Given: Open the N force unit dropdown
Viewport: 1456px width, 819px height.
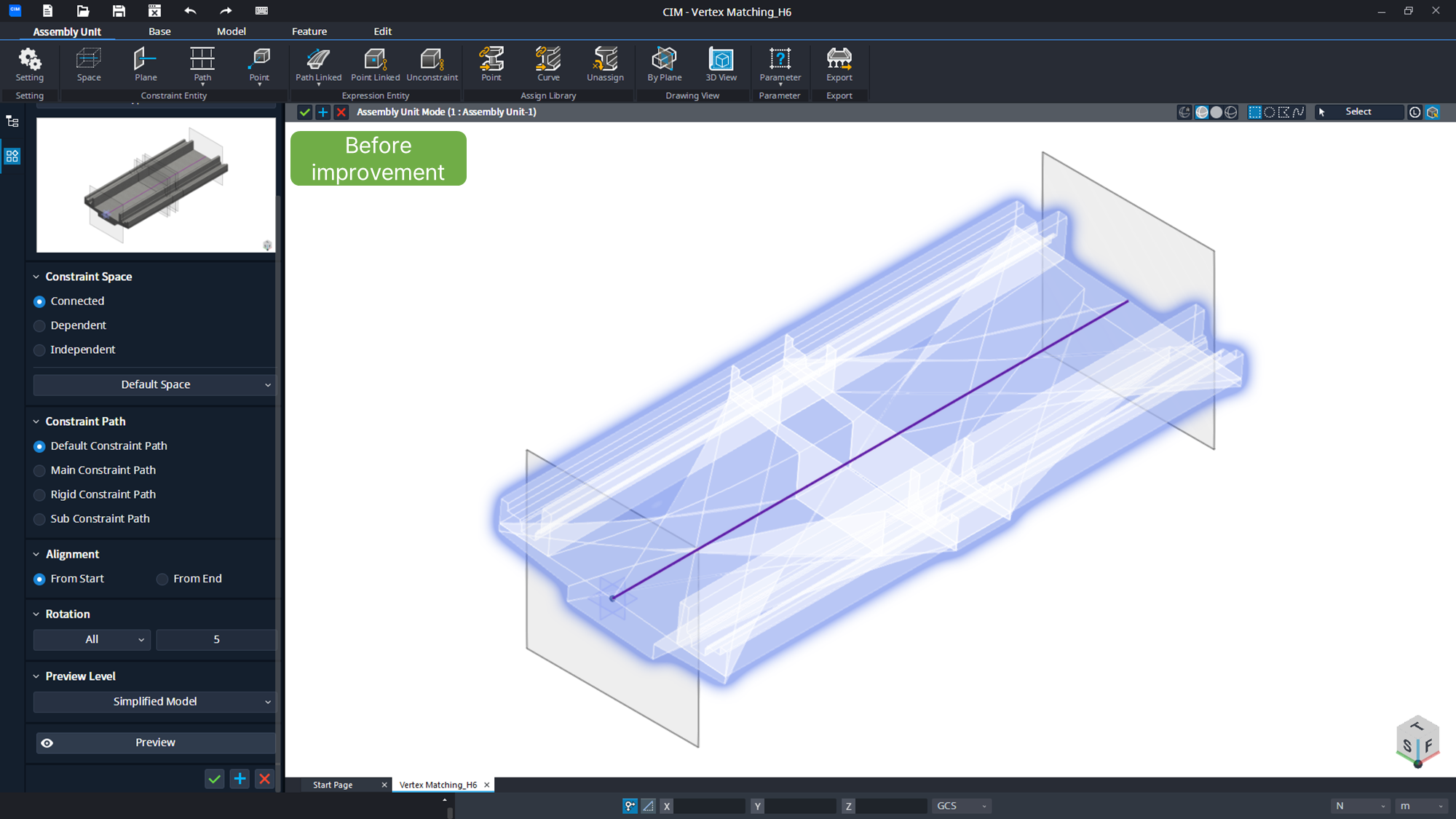Looking at the screenshot, I should [1360, 806].
